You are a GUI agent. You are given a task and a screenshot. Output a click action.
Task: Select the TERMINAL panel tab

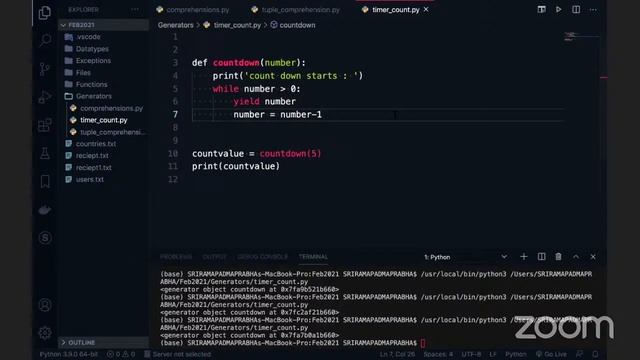pyautogui.click(x=313, y=257)
